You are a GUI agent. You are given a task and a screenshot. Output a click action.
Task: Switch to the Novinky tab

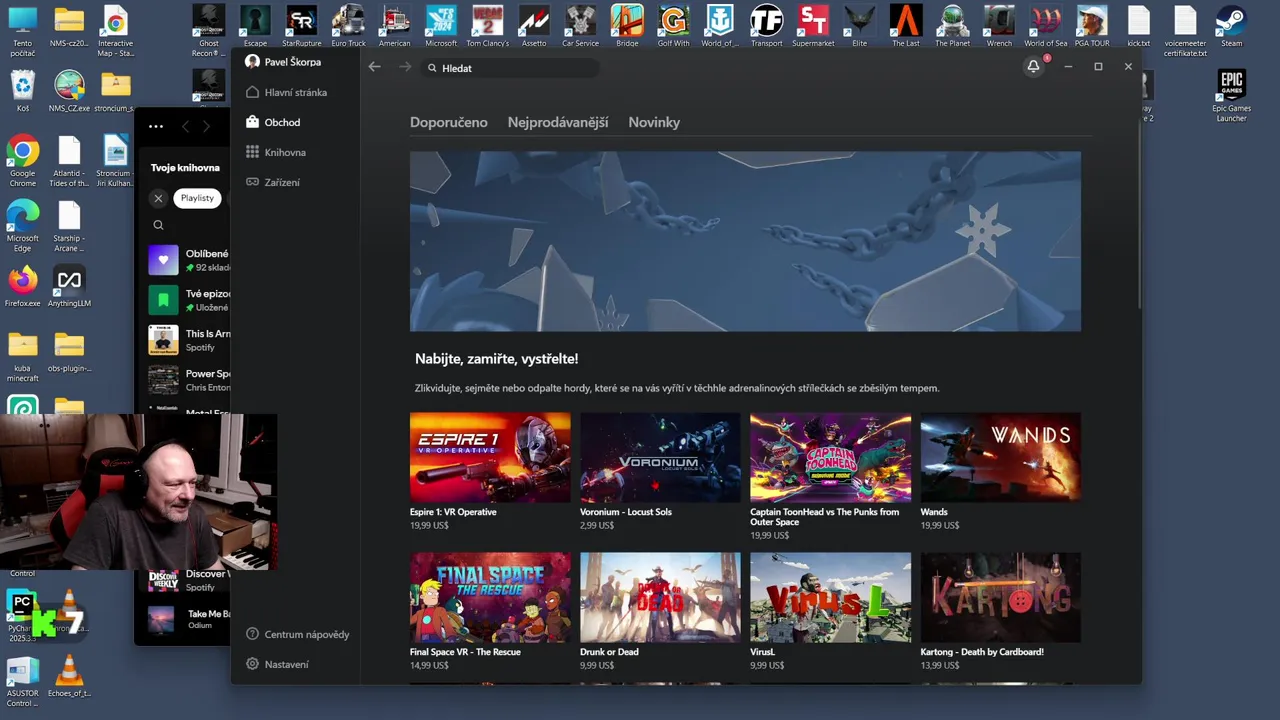coord(654,122)
